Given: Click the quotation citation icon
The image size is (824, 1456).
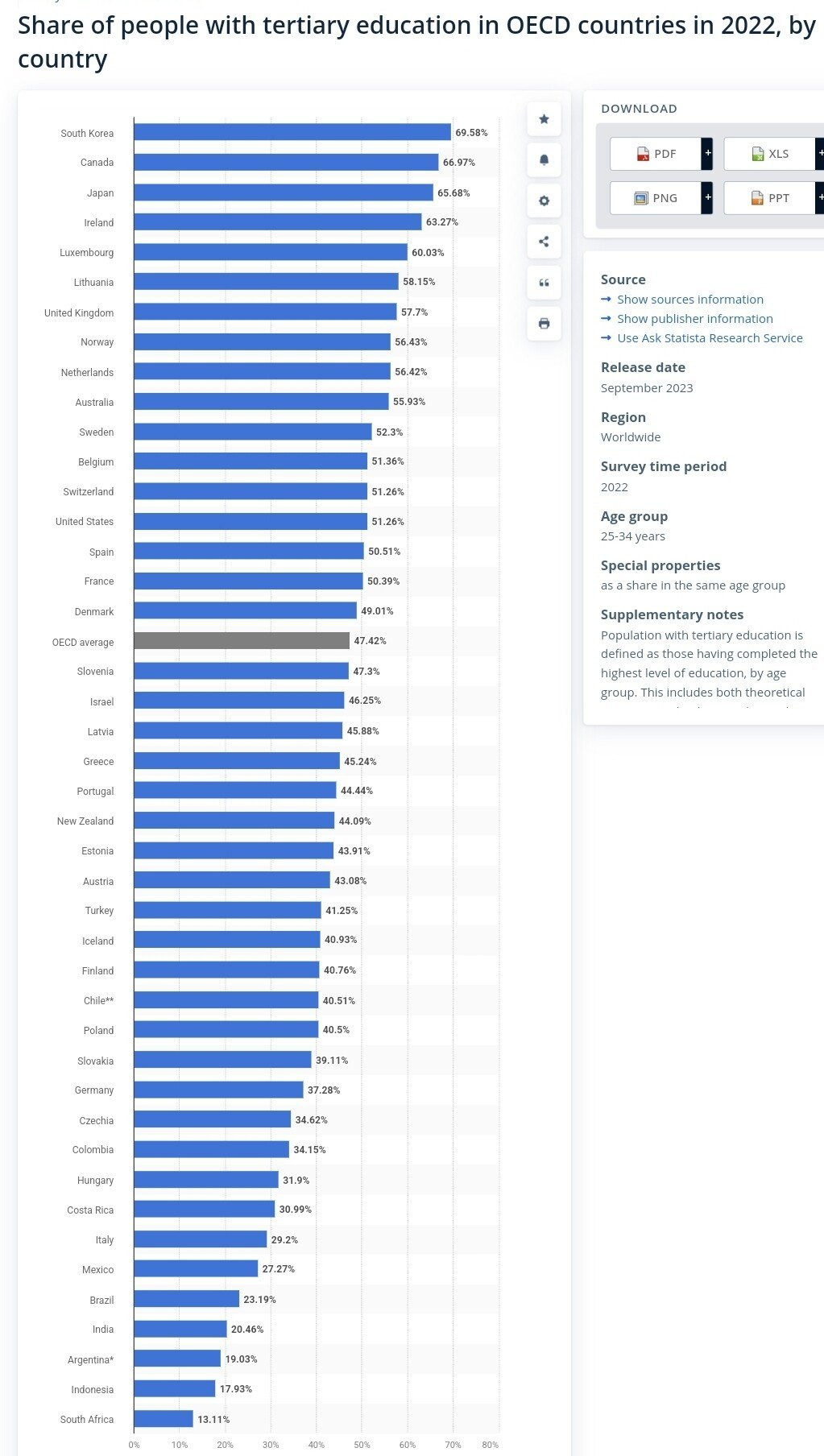Looking at the screenshot, I should pos(544,283).
